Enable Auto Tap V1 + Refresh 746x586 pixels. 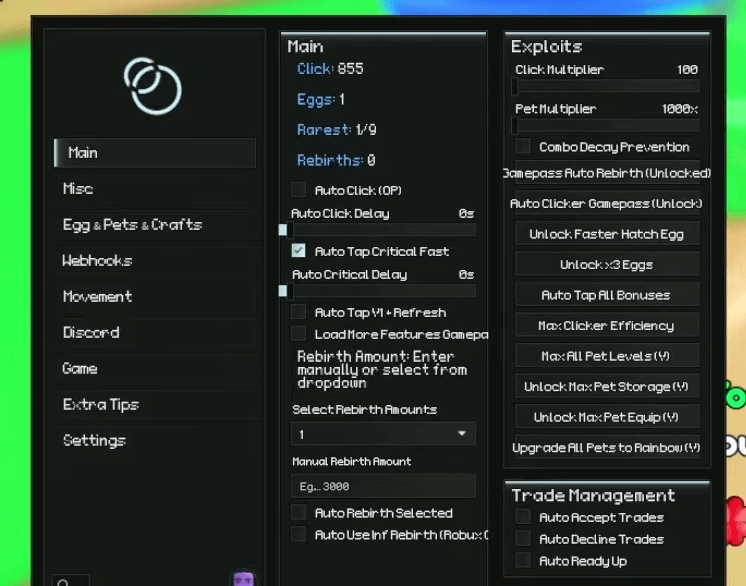click(298, 312)
